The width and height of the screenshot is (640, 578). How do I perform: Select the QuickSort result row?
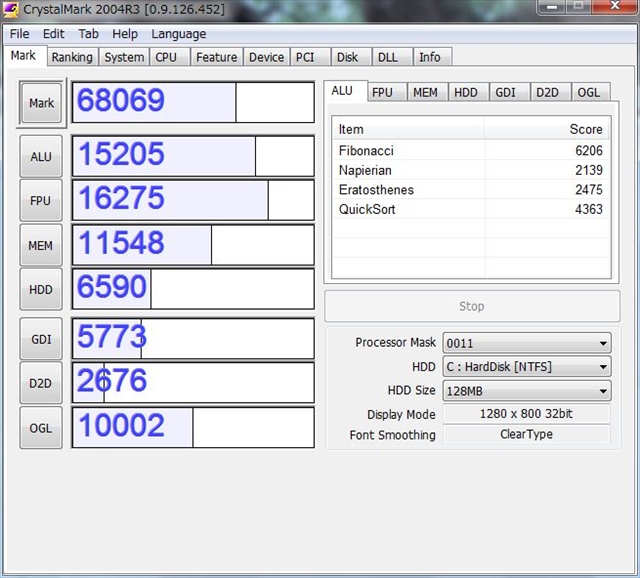click(471, 209)
